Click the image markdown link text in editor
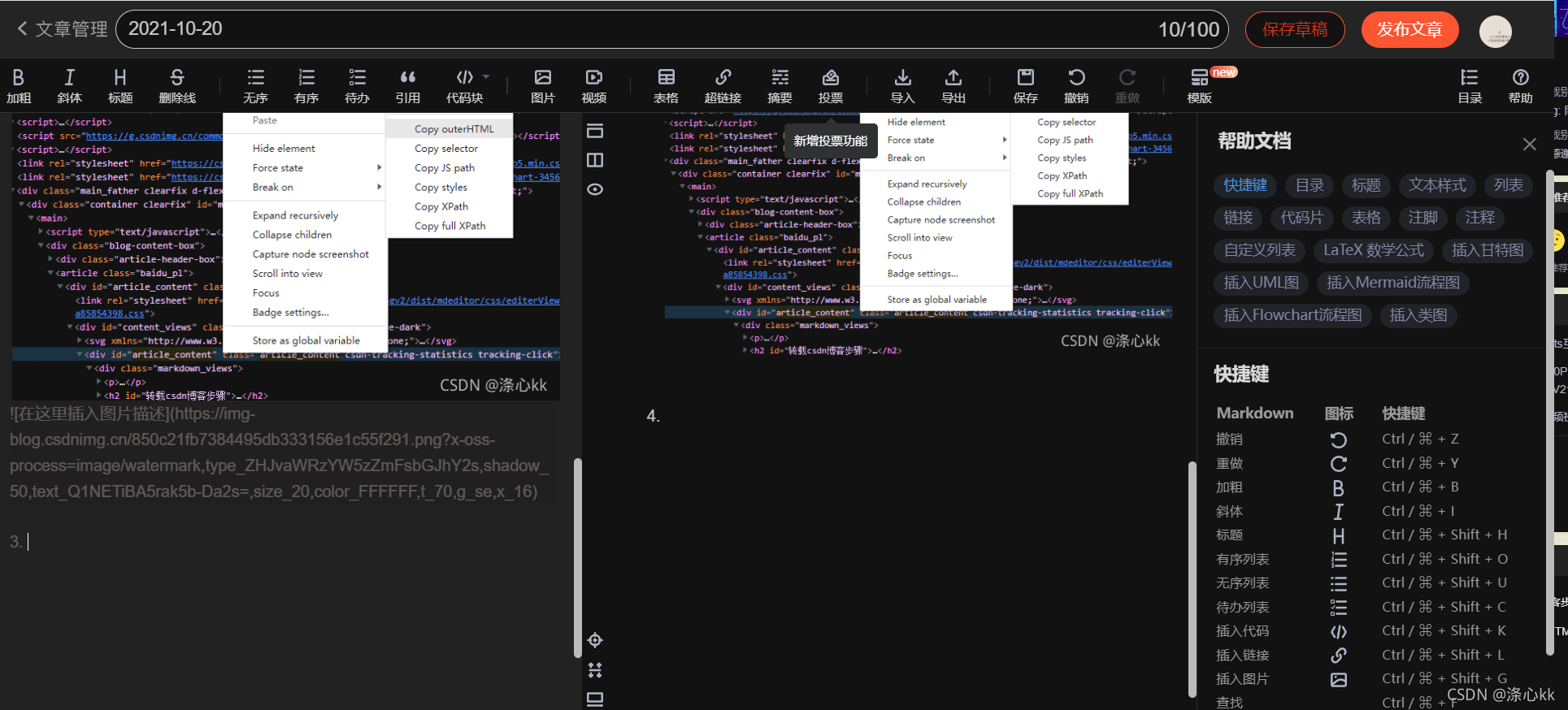 (280, 452)
